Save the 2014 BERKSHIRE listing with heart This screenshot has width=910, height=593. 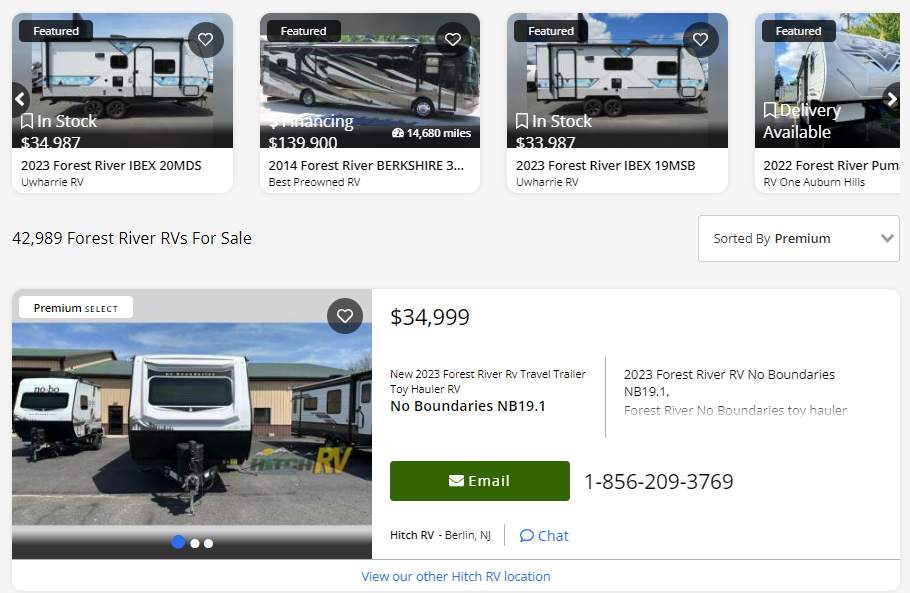coord(452,40)
